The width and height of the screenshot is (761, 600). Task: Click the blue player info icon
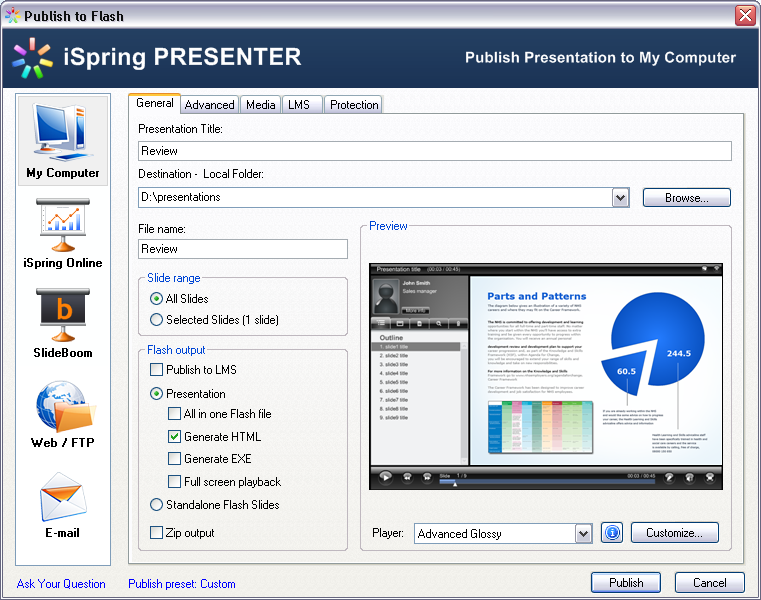click(612, 533)
